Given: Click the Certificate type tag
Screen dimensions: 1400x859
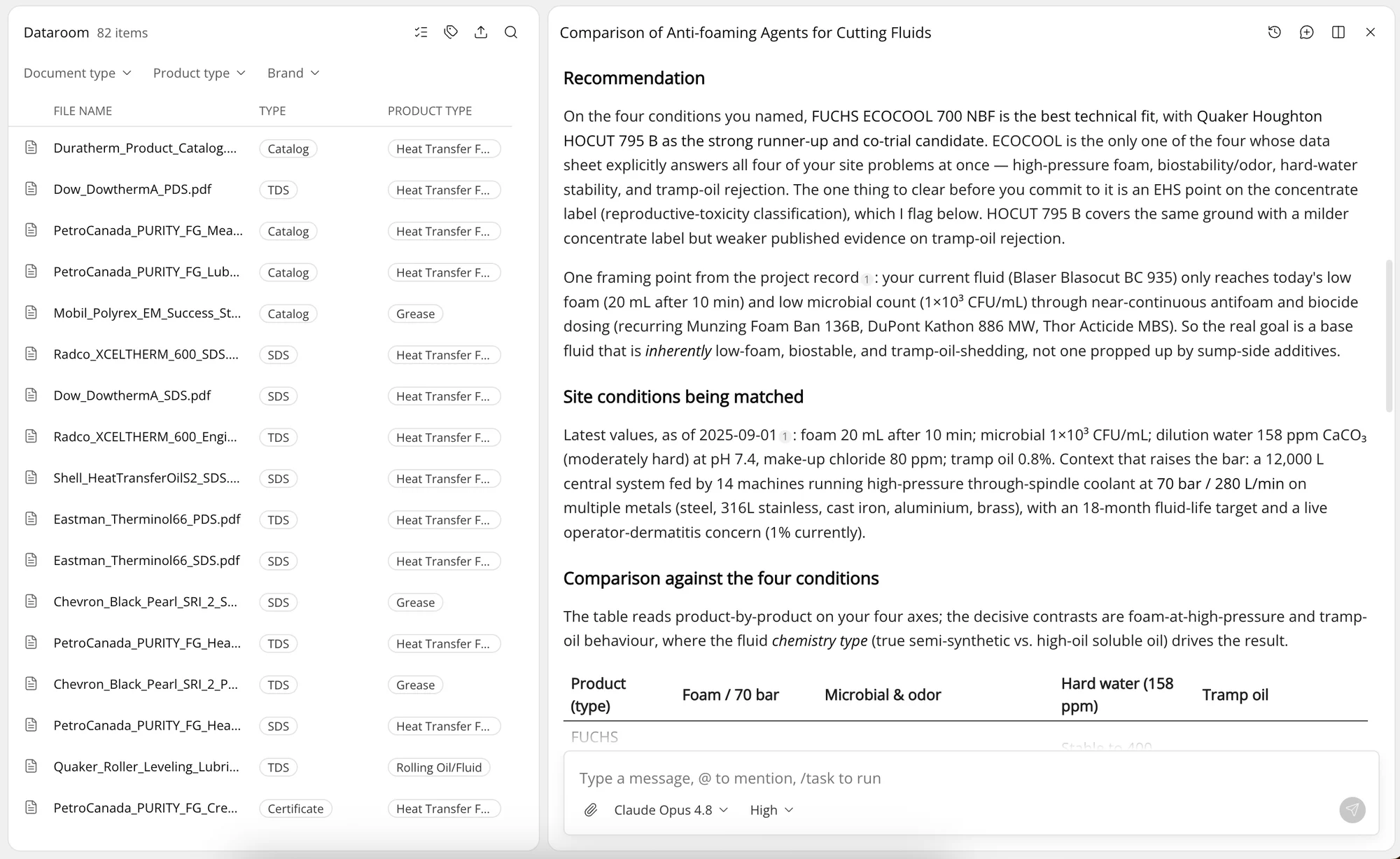Looking at the screenshot, I should [x=295, y=809].
